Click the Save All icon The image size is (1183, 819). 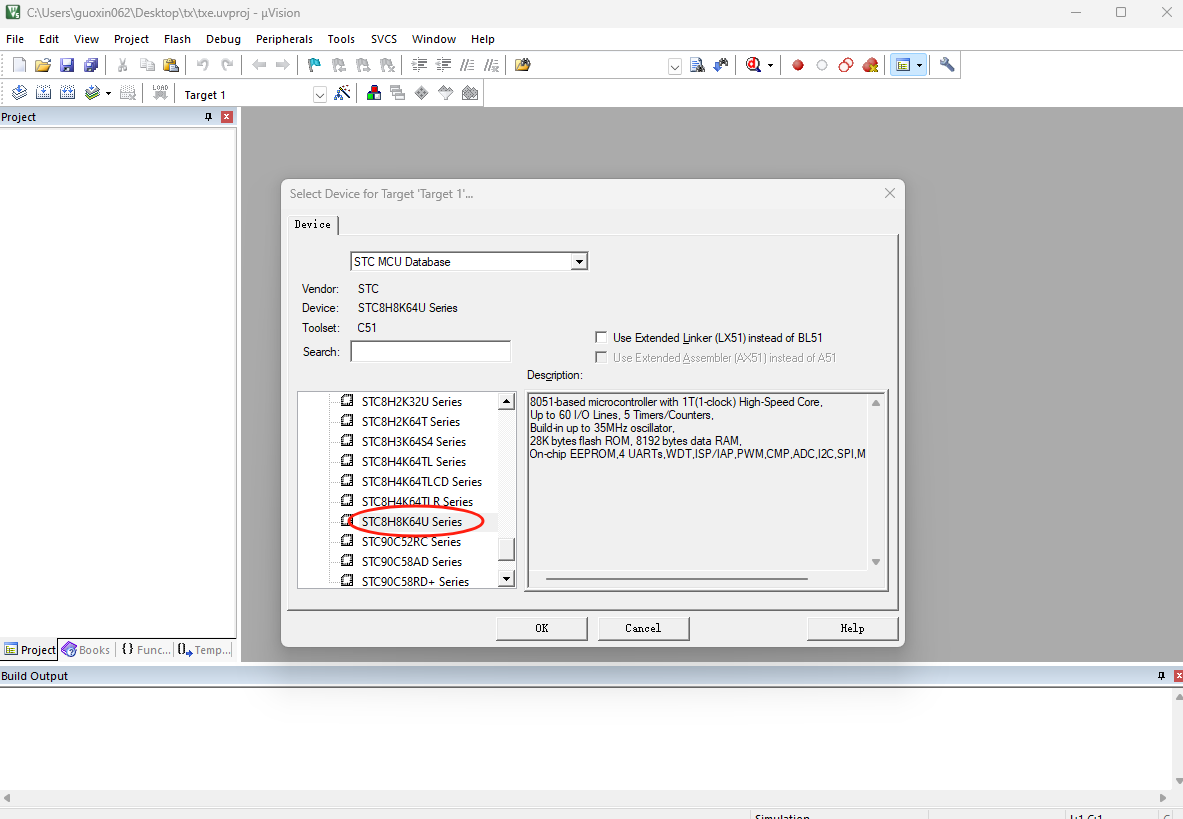(91, 65)
